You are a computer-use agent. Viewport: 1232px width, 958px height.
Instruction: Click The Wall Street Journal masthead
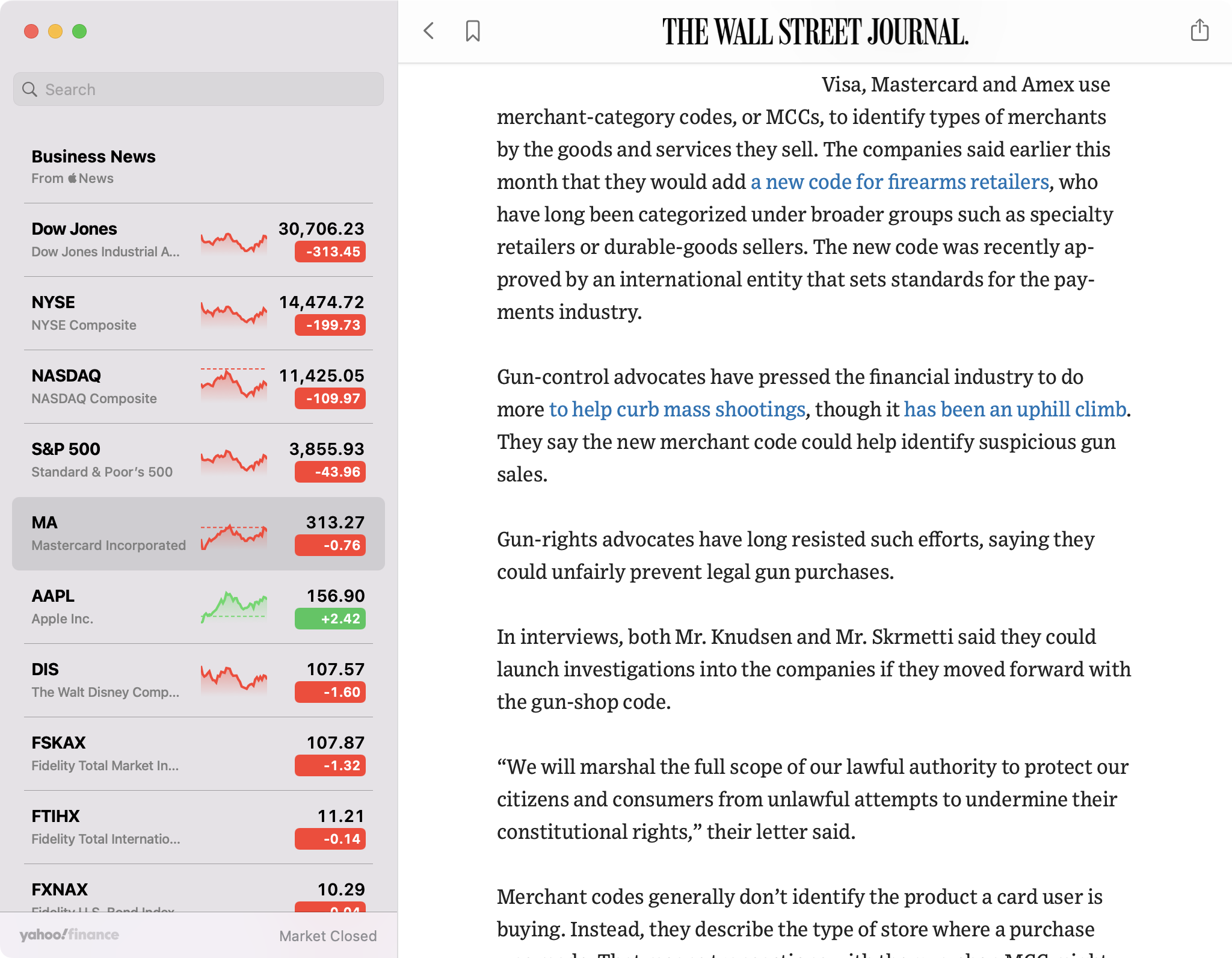click(x=816, y=32)
